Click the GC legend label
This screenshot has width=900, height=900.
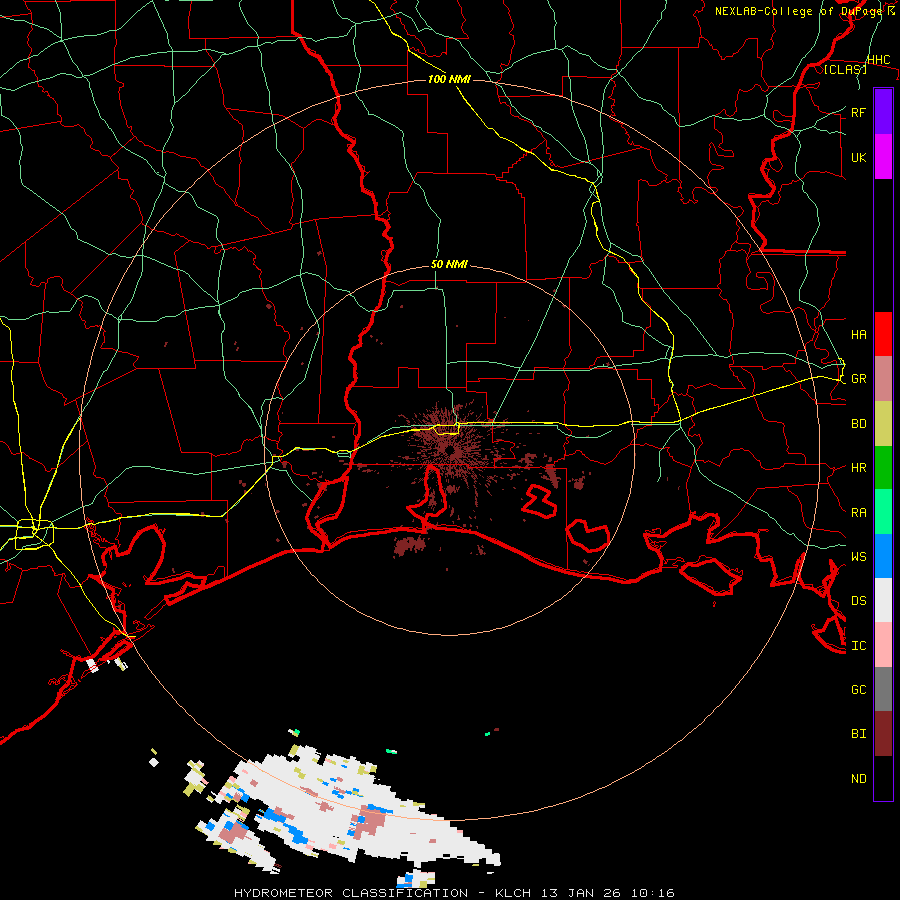pos(858,689)
